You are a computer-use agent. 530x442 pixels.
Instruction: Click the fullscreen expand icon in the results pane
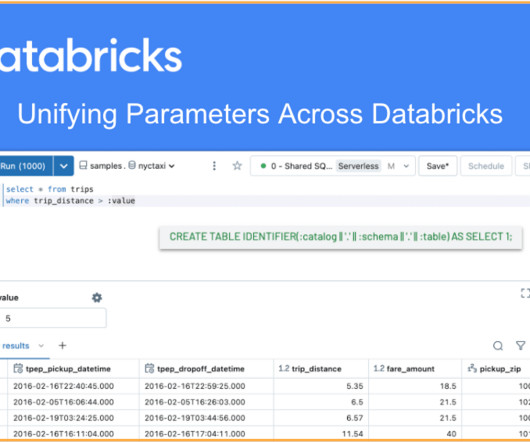click(x=525, y=293)
